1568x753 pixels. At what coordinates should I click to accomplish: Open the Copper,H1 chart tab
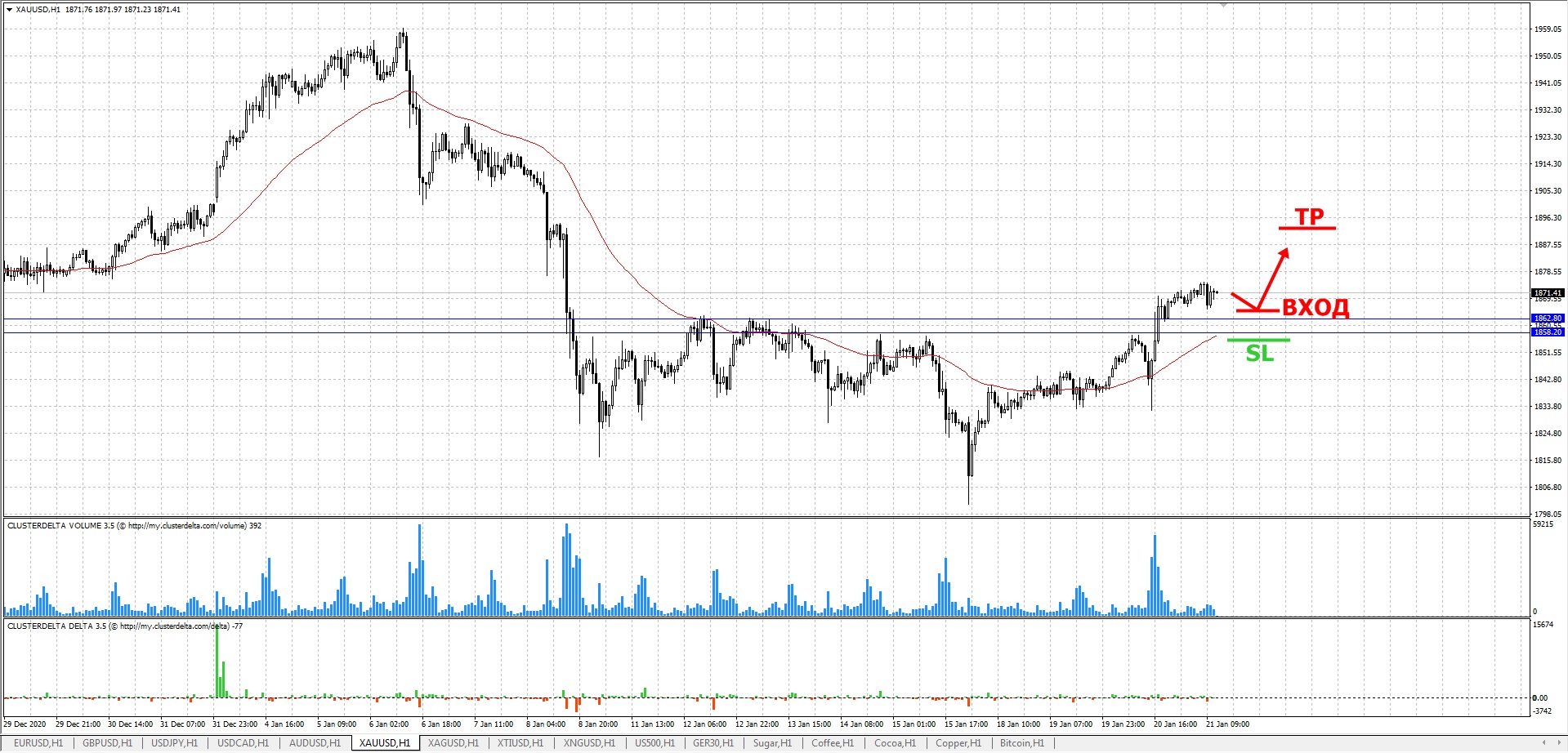tap(958, 743)
